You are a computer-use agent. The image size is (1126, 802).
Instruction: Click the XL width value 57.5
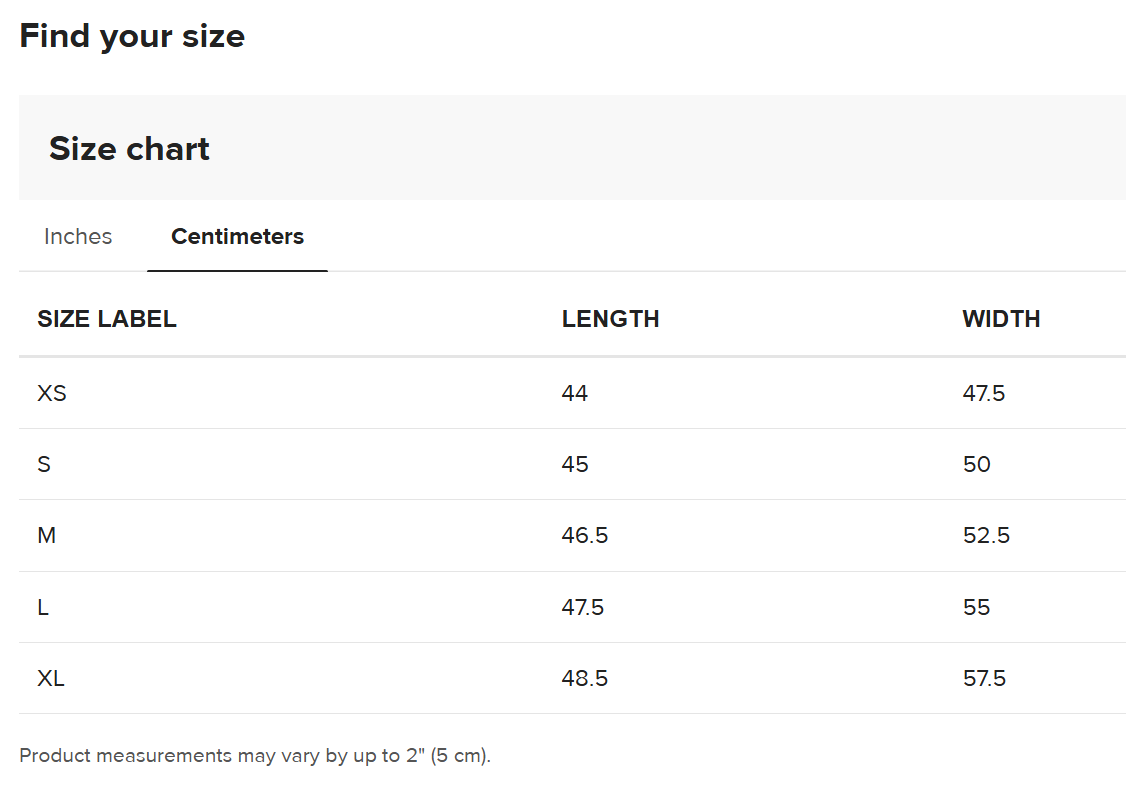click(x=984, y=679)
